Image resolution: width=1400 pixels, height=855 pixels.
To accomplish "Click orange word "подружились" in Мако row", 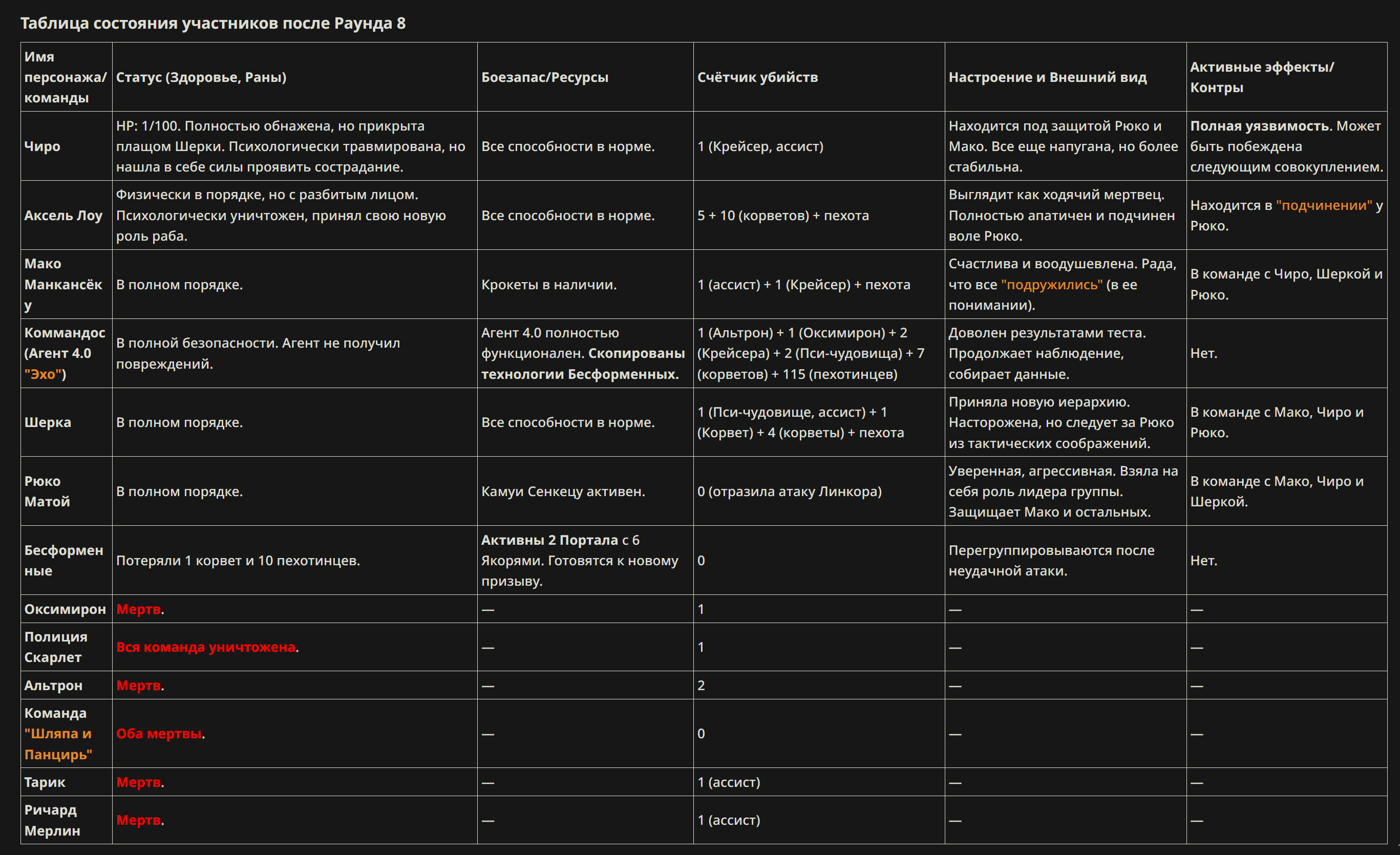I will [1052, 284].
